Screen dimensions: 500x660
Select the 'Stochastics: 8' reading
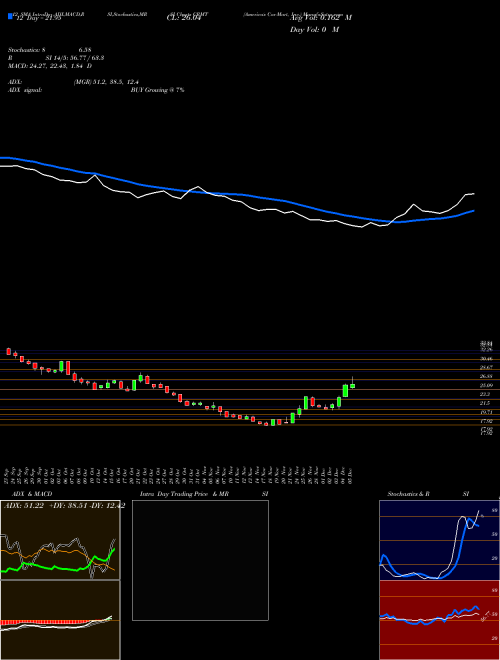29,50
